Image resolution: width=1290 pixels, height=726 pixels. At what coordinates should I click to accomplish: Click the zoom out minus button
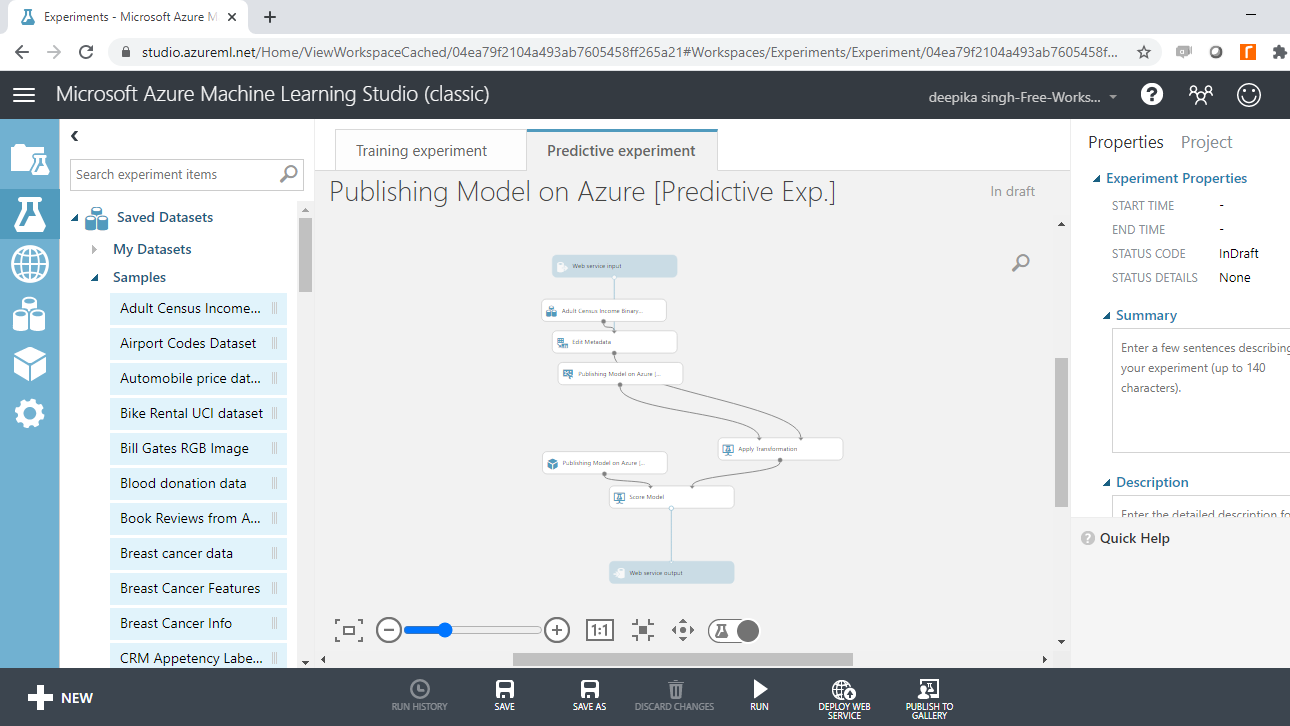(x=389, y=630)
